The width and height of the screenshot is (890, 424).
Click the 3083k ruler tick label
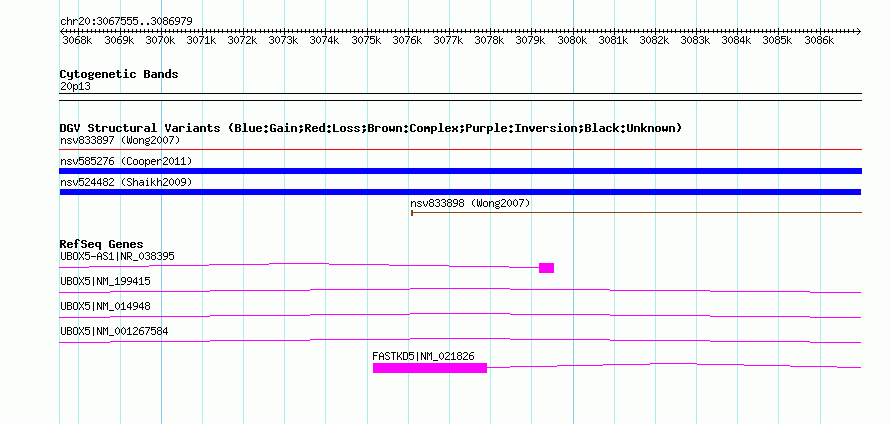(695, 41)
